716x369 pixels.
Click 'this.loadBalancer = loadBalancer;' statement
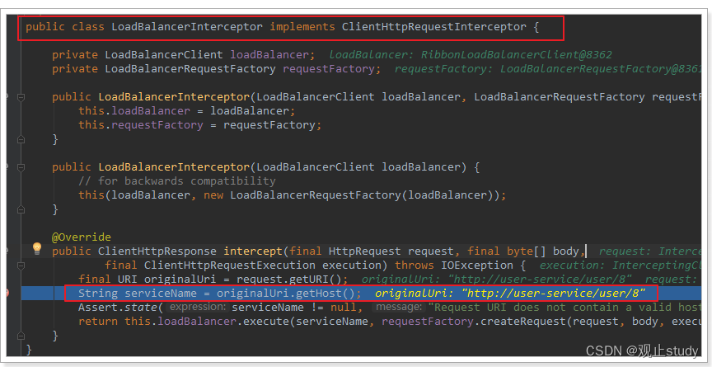[x=187, y=111]
